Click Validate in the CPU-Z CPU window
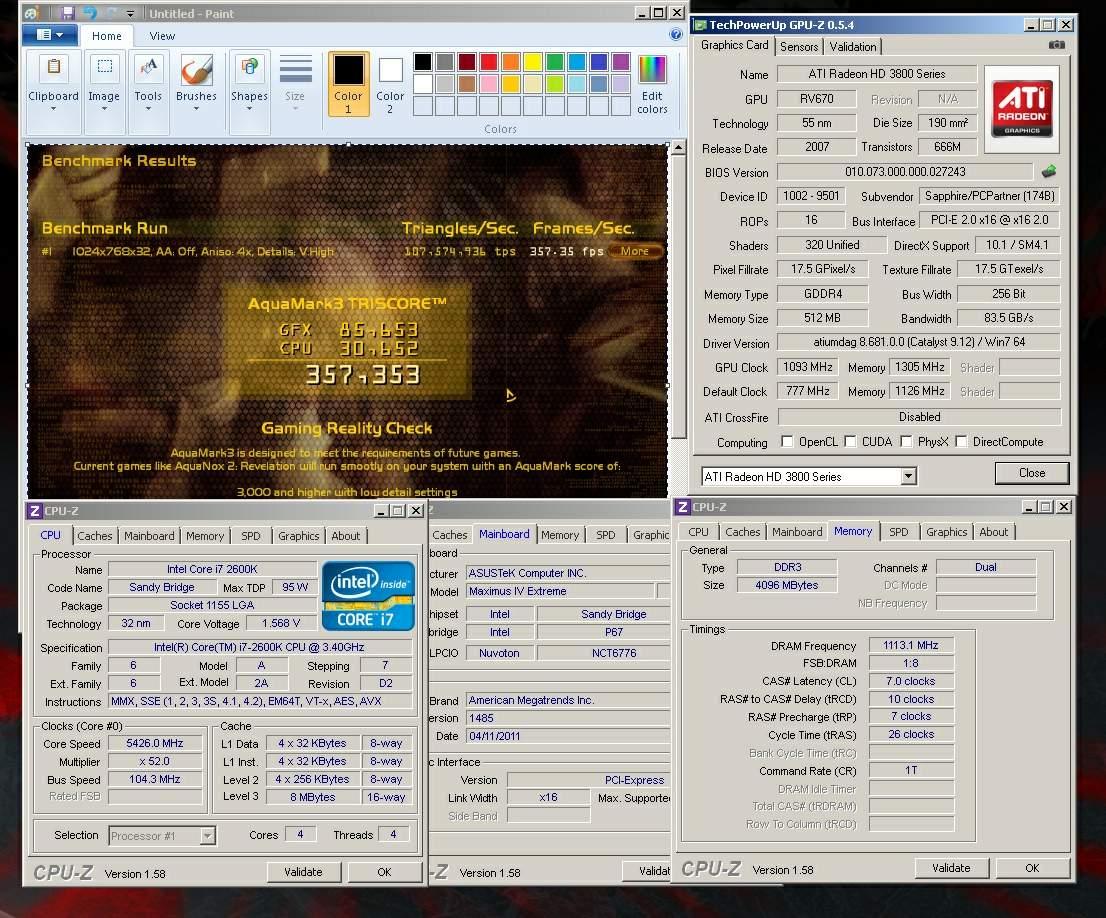The width and height of the screenshot is (1106, 918). pyautogui.click(x=303, y=872)
